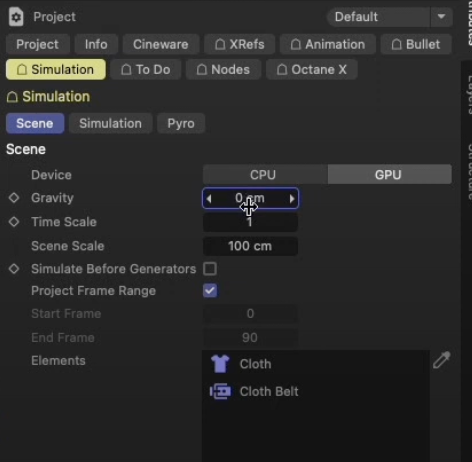Click the eyedropper picker beside Elements
472x462 pixels.
pos(442,360)
